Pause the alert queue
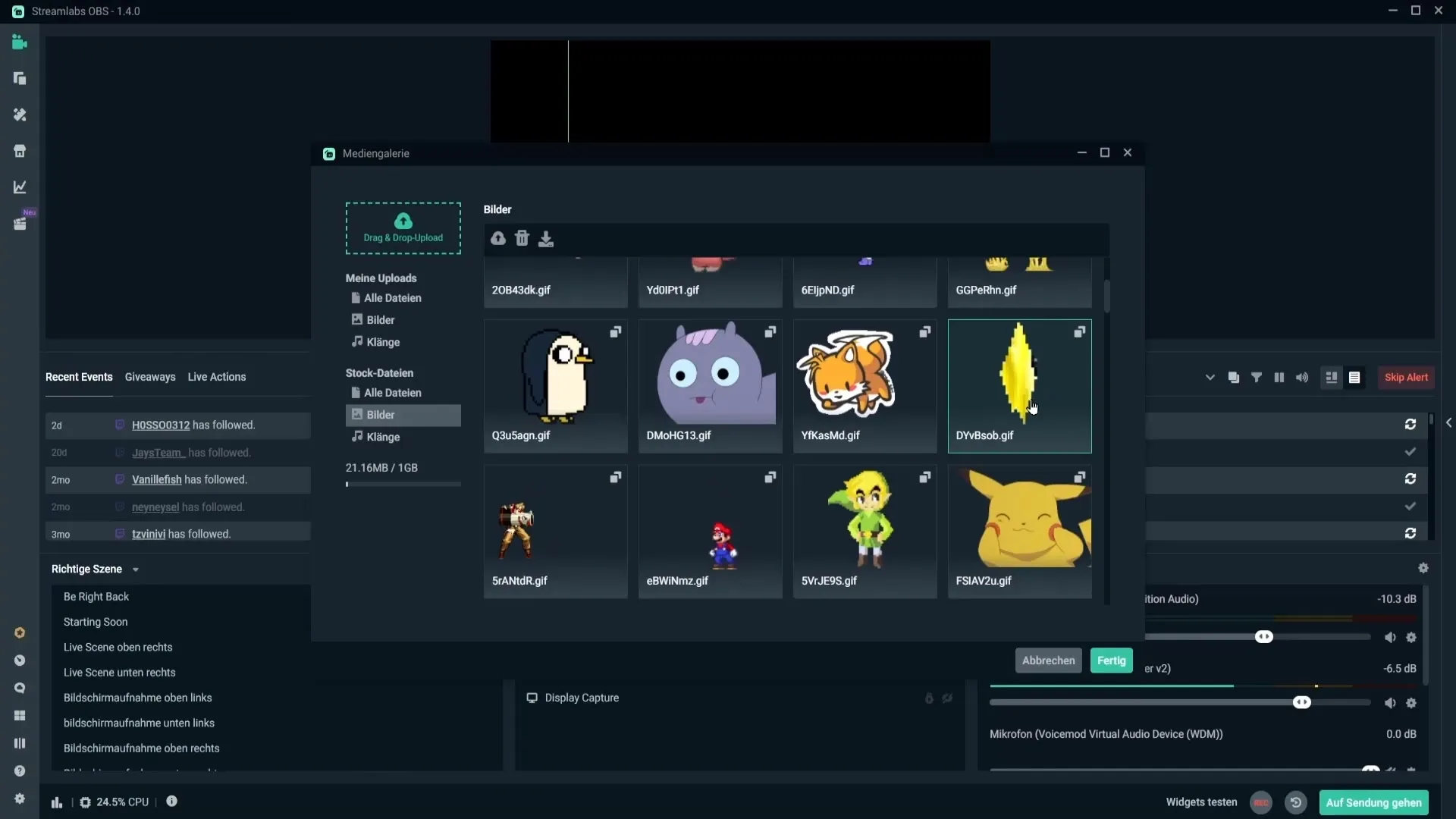Viewport: 1456px width, 819px height. coord(1279,377)
